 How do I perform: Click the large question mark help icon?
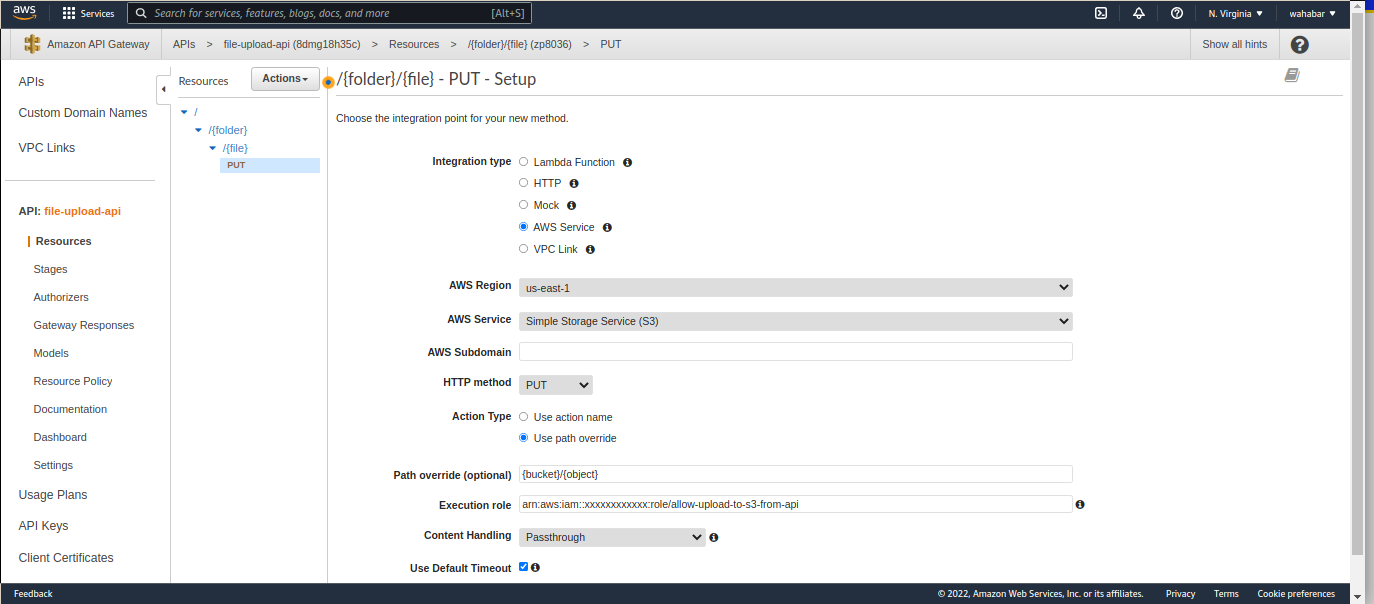pos(1299,44)
